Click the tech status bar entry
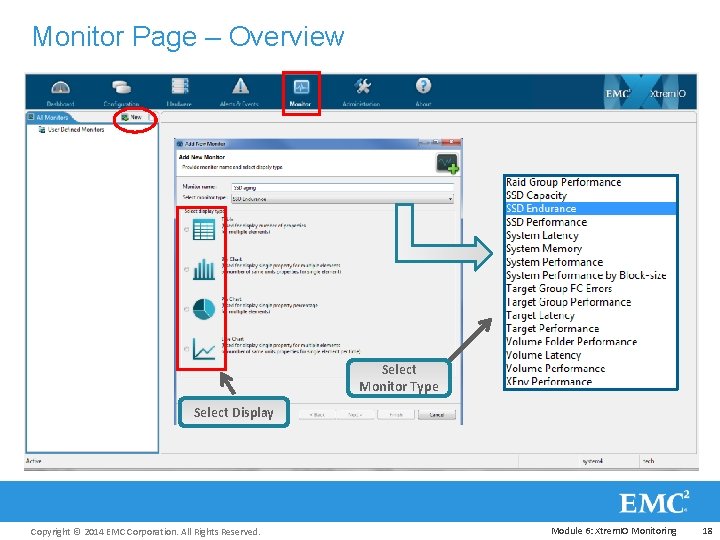Viewport: 720px width, 540px height. tap(648, 461)
